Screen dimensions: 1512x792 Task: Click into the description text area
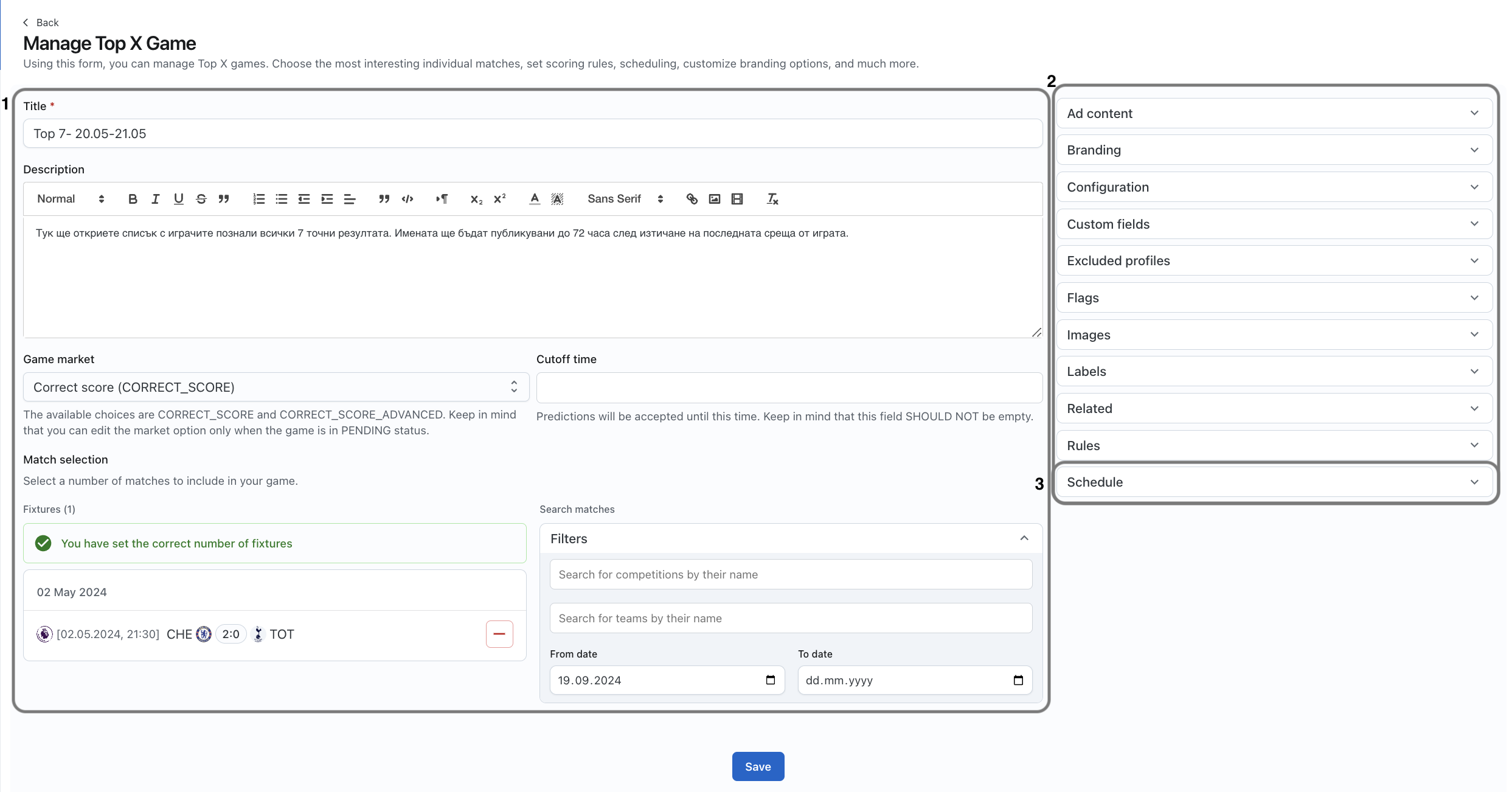click(x=533, y=277)
